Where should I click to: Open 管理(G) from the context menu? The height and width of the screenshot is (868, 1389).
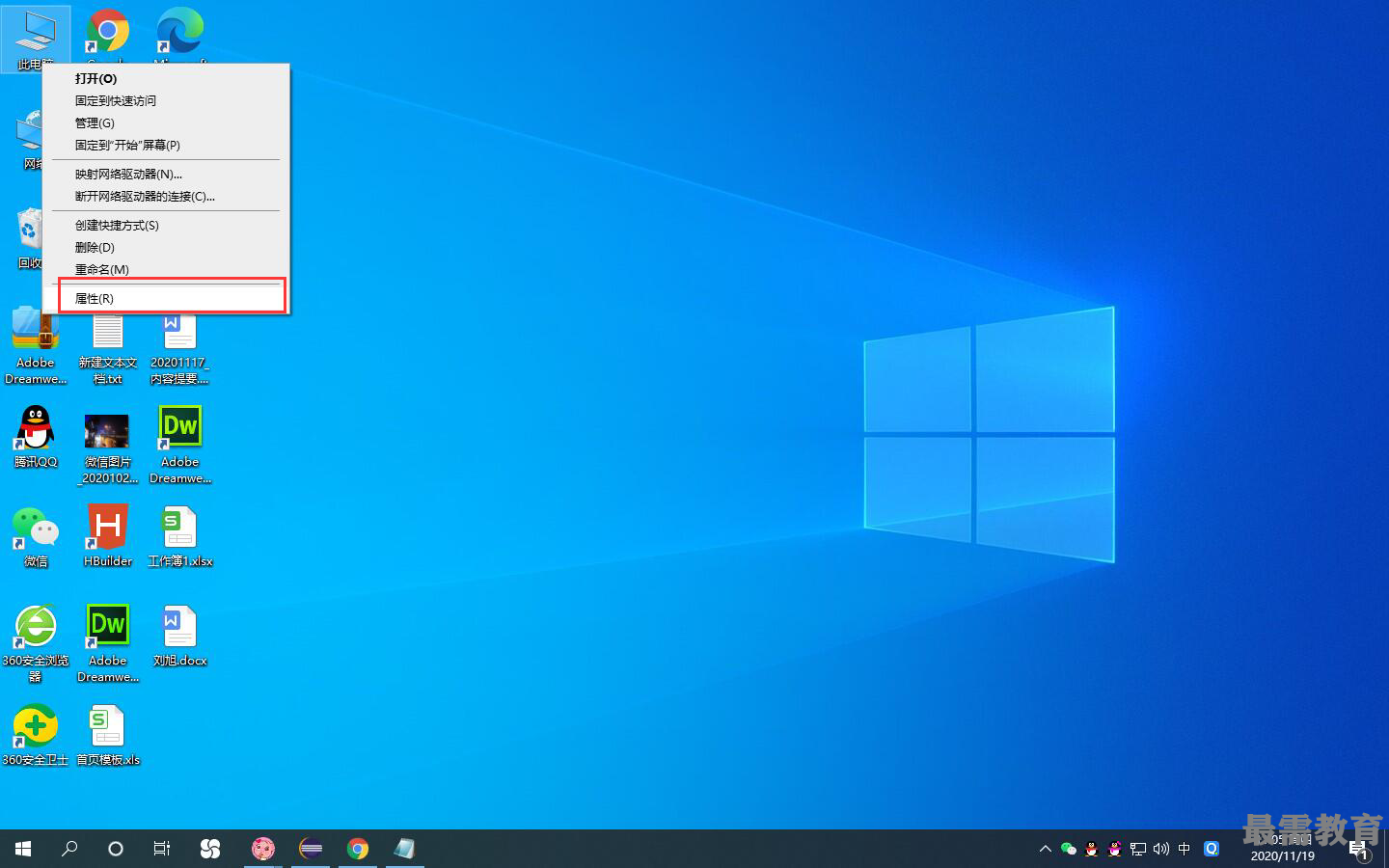click(x=166, y=123)
